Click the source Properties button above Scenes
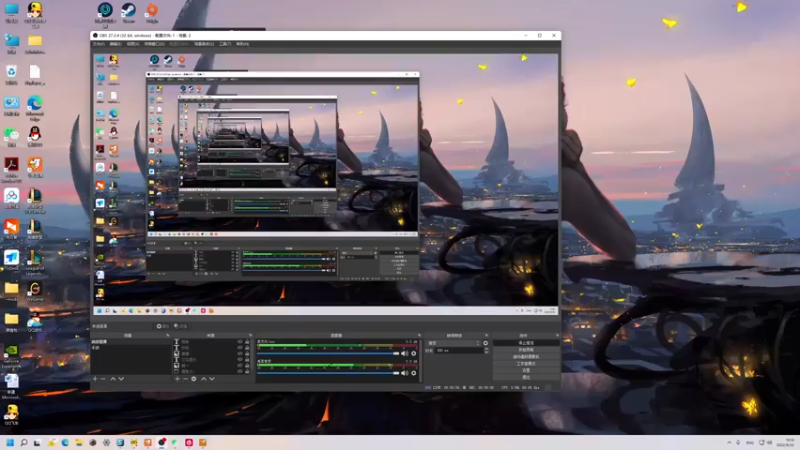This screenshot has height=450, width=800. [163, 326]
